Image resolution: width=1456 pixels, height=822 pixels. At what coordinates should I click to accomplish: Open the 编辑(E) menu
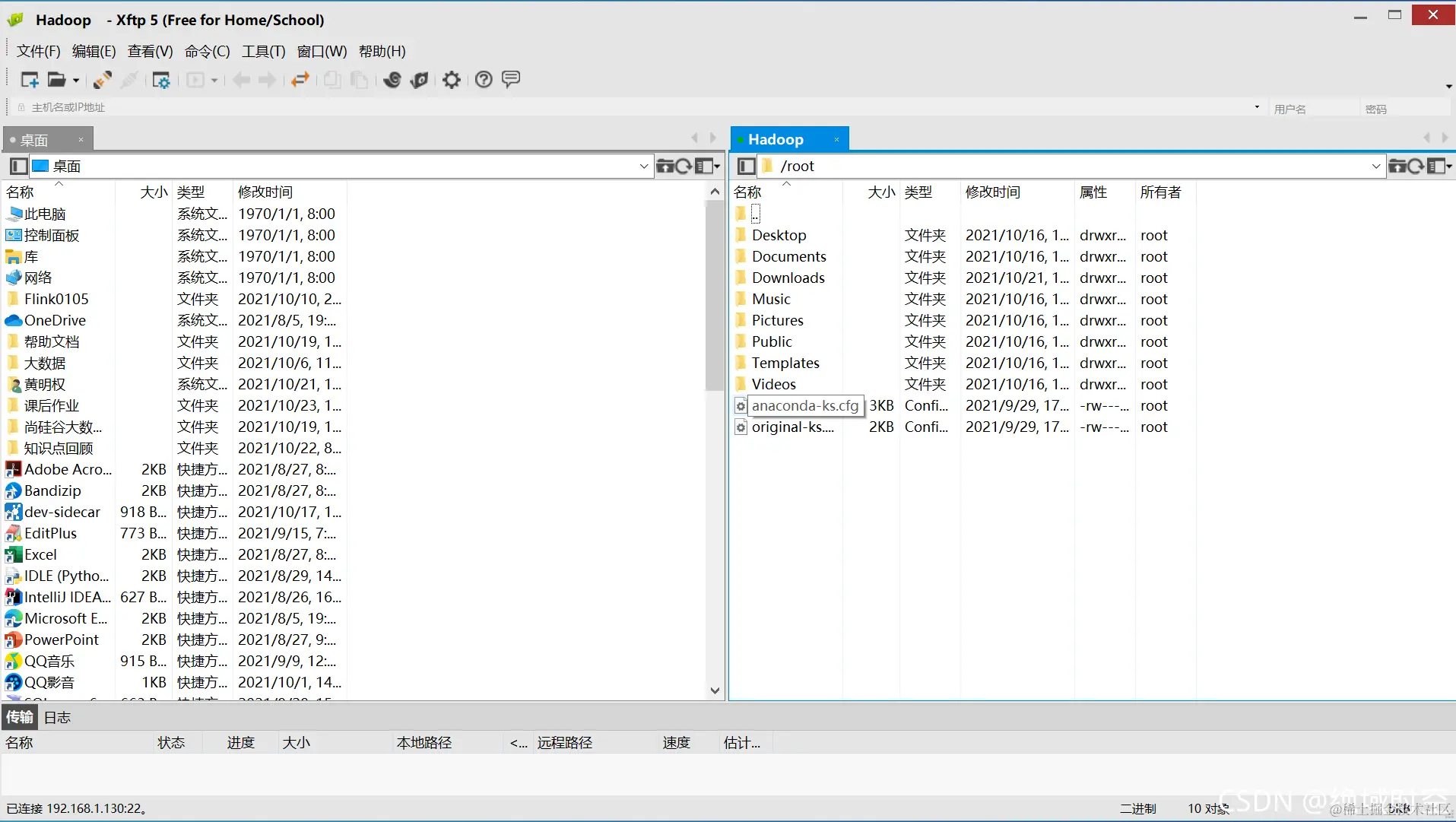94,51
